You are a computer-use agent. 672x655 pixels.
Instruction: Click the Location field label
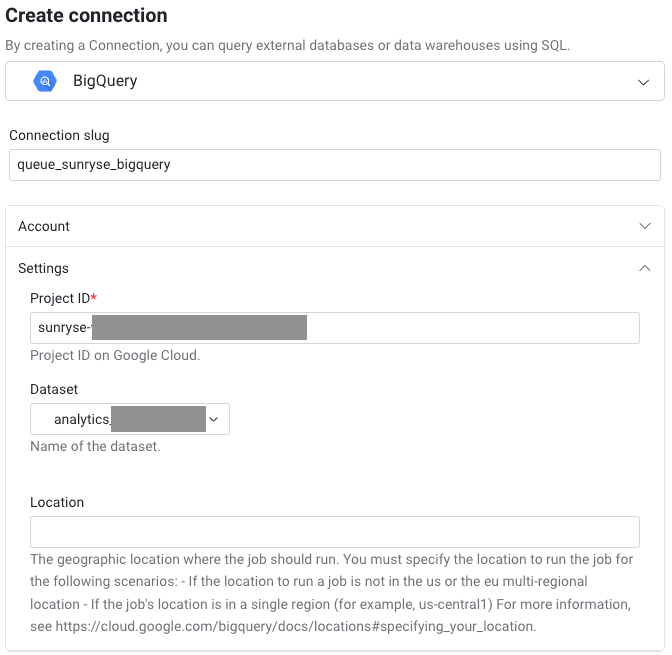click(57, 502)
